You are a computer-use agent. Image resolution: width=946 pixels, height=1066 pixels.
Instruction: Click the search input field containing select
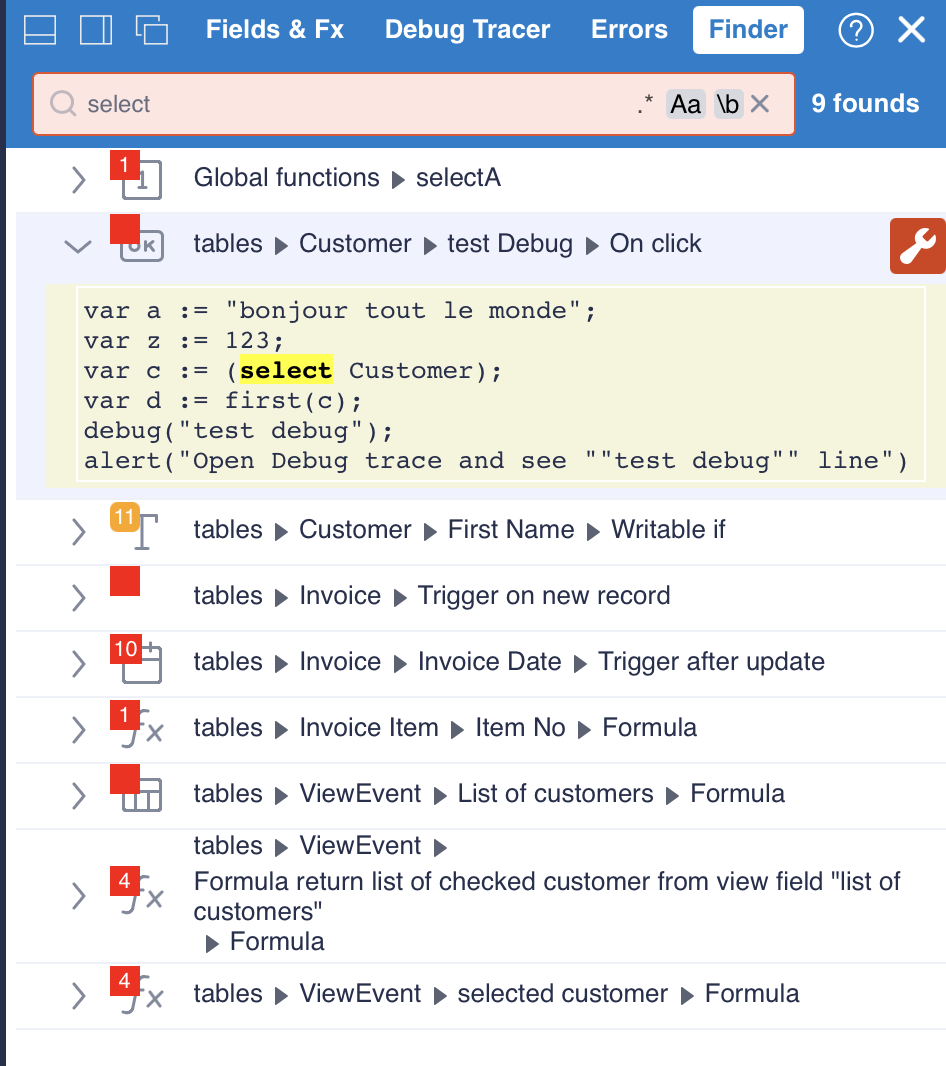(x=350, y=104)
